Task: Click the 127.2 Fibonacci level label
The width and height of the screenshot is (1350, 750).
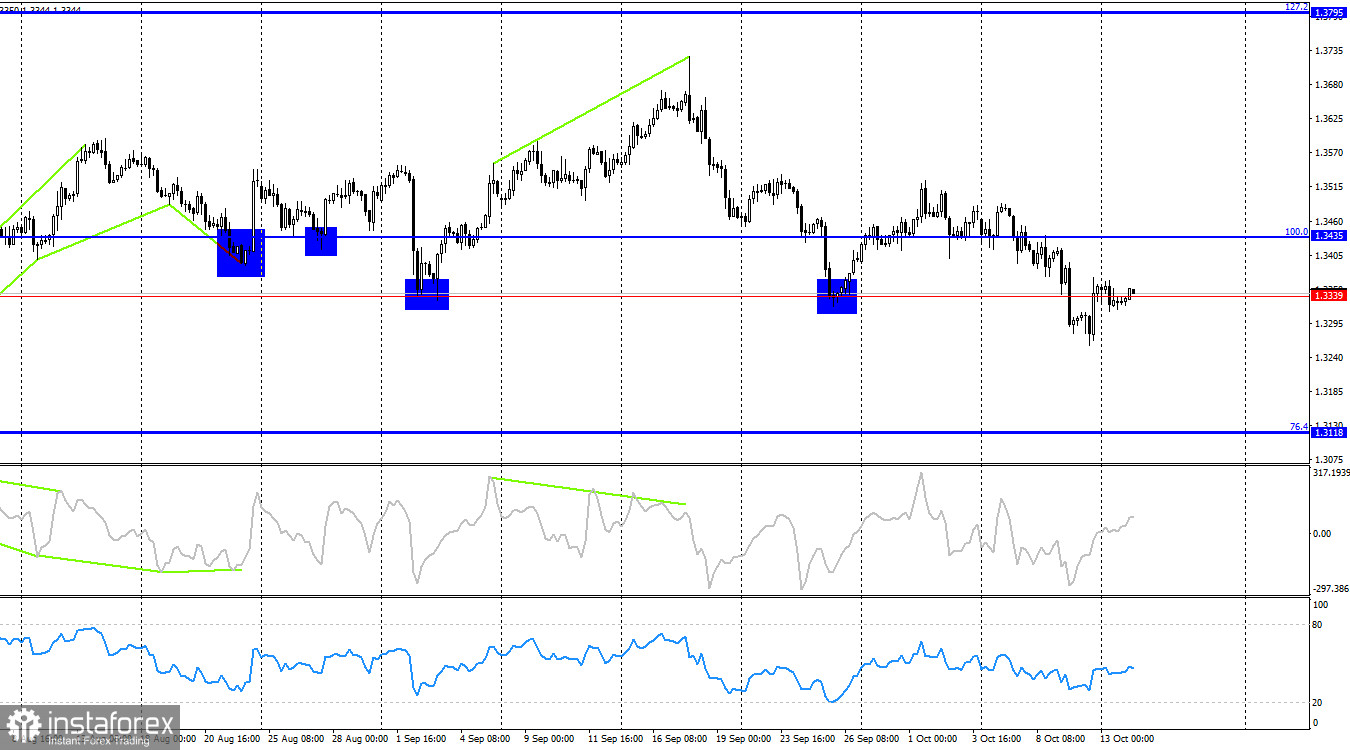Action: (x=1296, y=6)
